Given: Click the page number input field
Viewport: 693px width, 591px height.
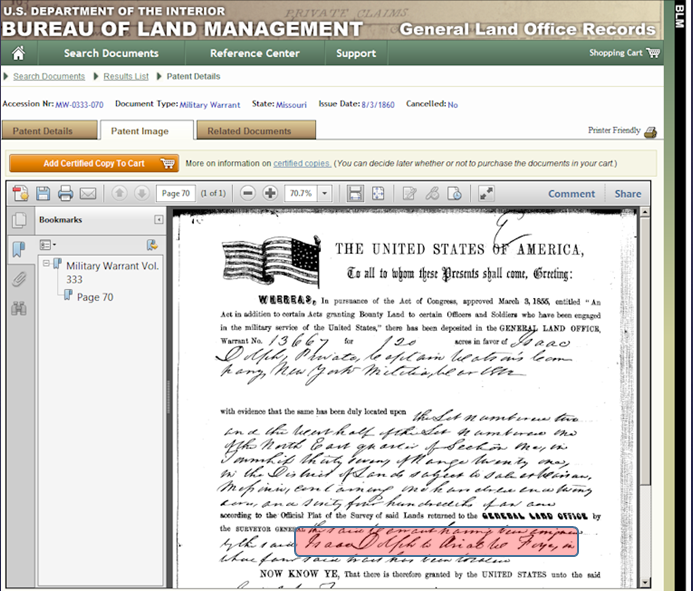Looking at the screenshot, I should (175, 193).
